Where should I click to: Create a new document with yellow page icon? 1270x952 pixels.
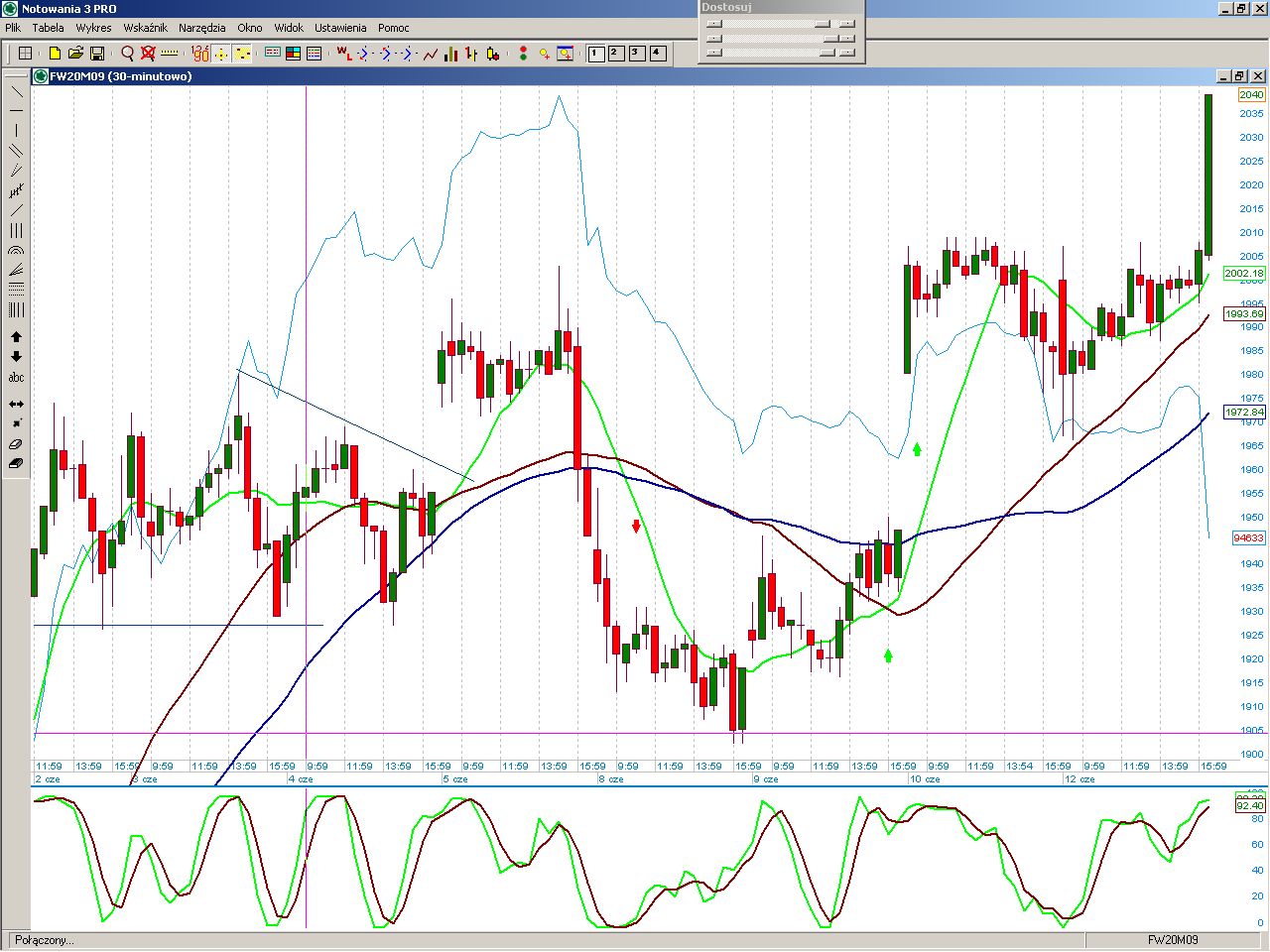tap(55, 54)
